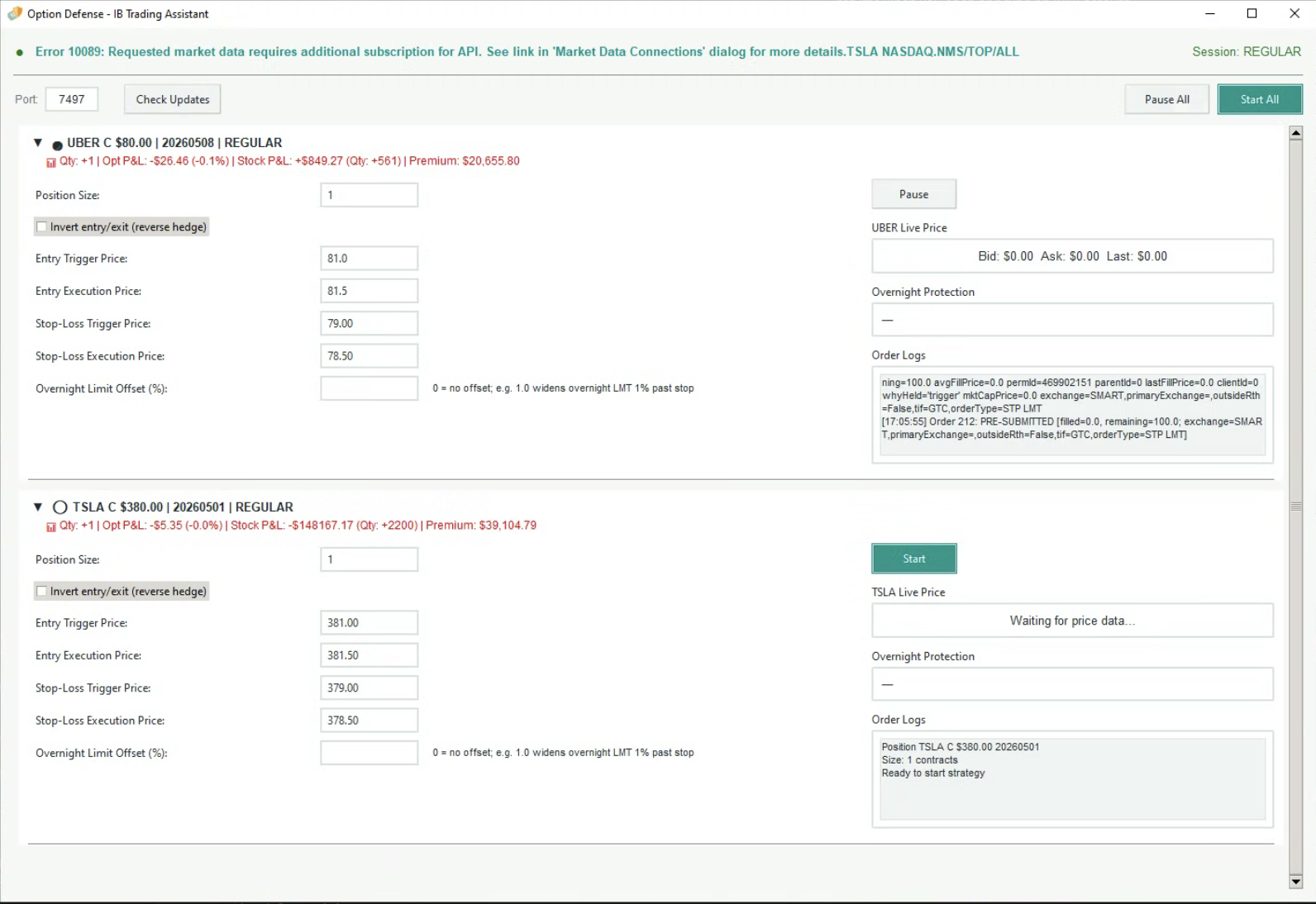The height and width of the screenshot is (904, 1316).
Task: Click the red icon beside UBER Qty line
Action: (51, 162)
